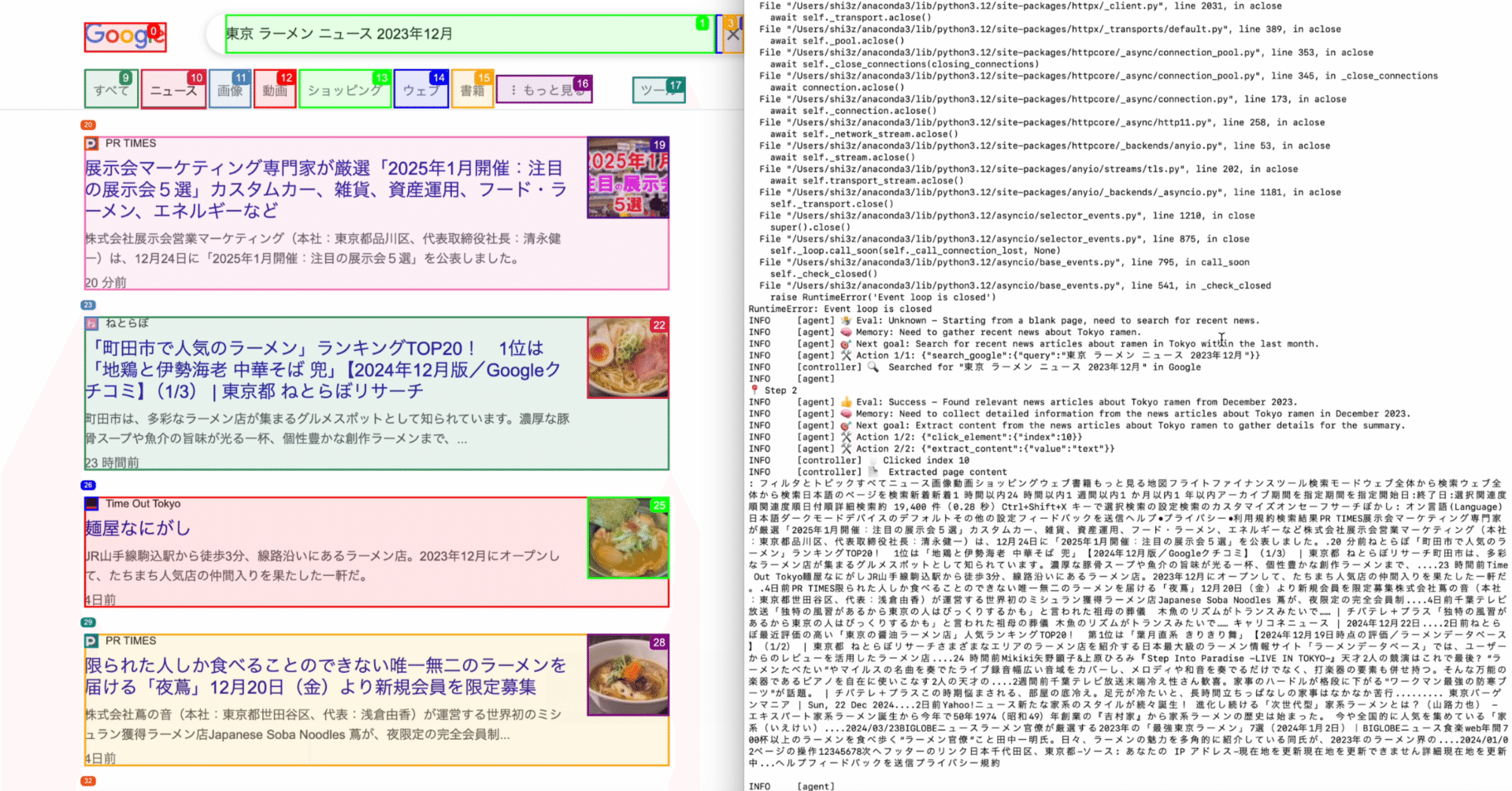This screenshot has width=1512, height=791.
Task: Switch to the ウェブ tab
Action: coord(421,89)
